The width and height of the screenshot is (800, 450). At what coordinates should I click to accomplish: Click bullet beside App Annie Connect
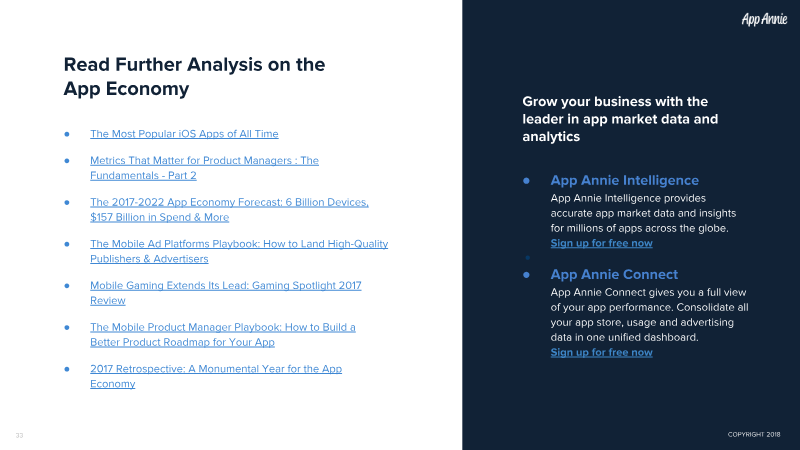coord(526,274)
